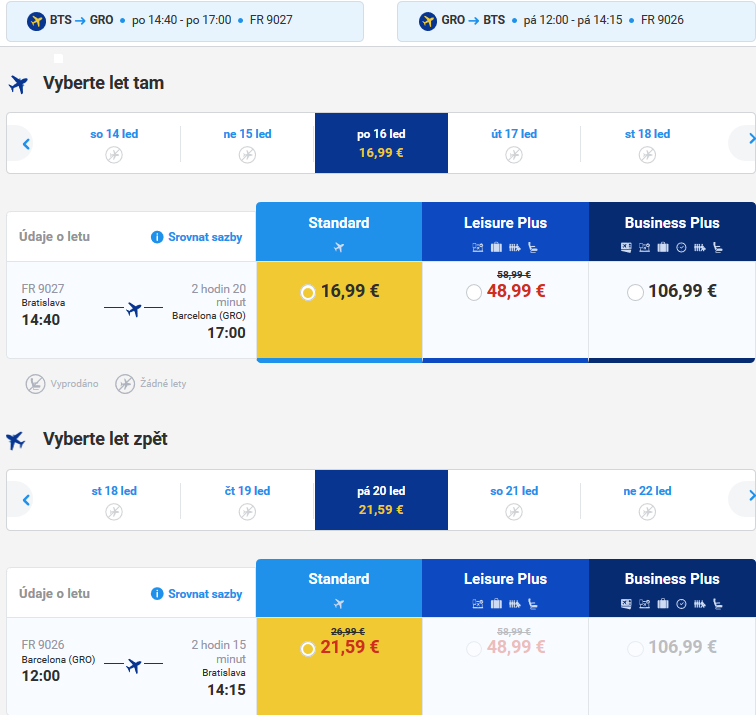The image size is (756, 715).
Task: Choose so 21 led return date tab
Action: point(514,500)
